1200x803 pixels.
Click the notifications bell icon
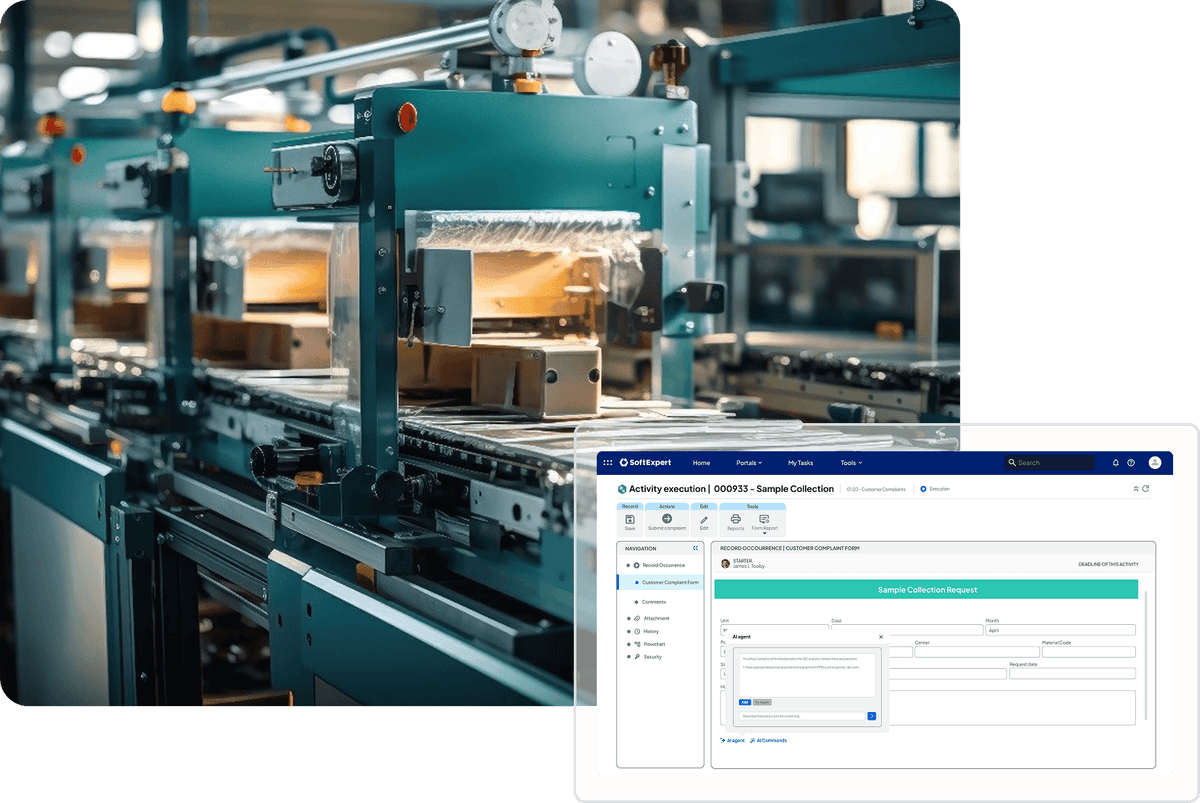[x=1116, y=463]
